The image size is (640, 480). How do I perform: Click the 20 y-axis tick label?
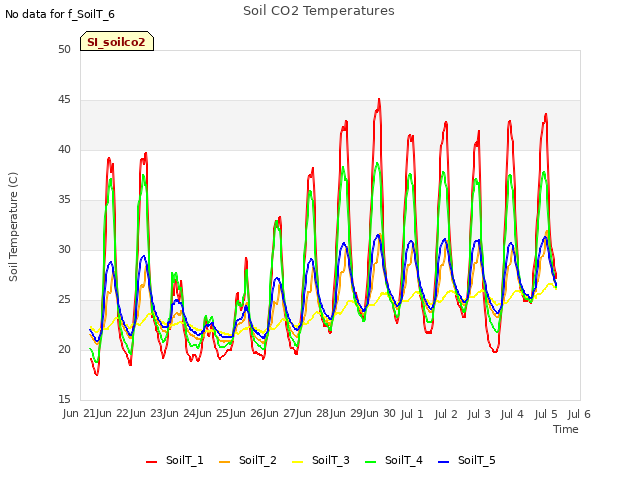64,349
